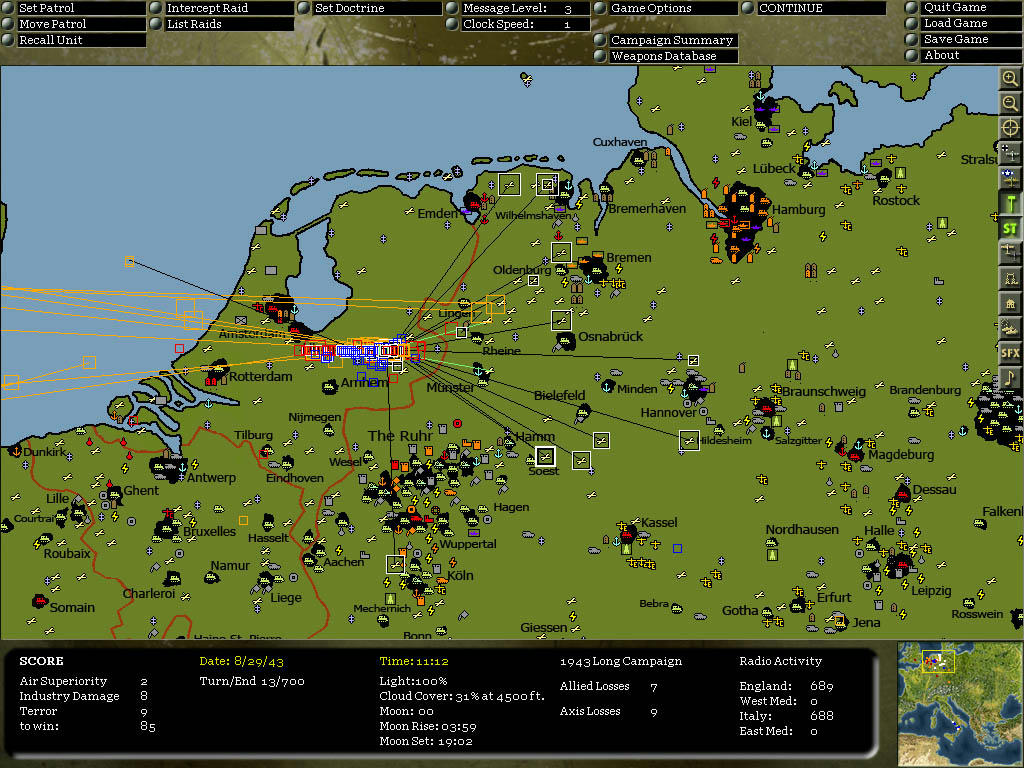The image size is (1024, 768).
Task: Zoom out of the map
Action: tap(1010, 103)
